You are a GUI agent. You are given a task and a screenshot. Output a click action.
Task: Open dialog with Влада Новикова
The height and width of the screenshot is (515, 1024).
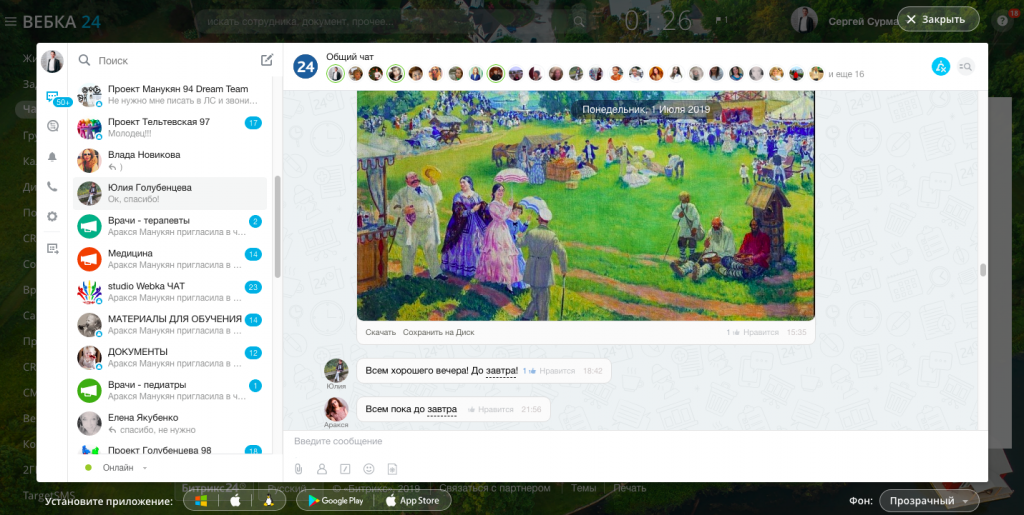[x=170, y=161]
